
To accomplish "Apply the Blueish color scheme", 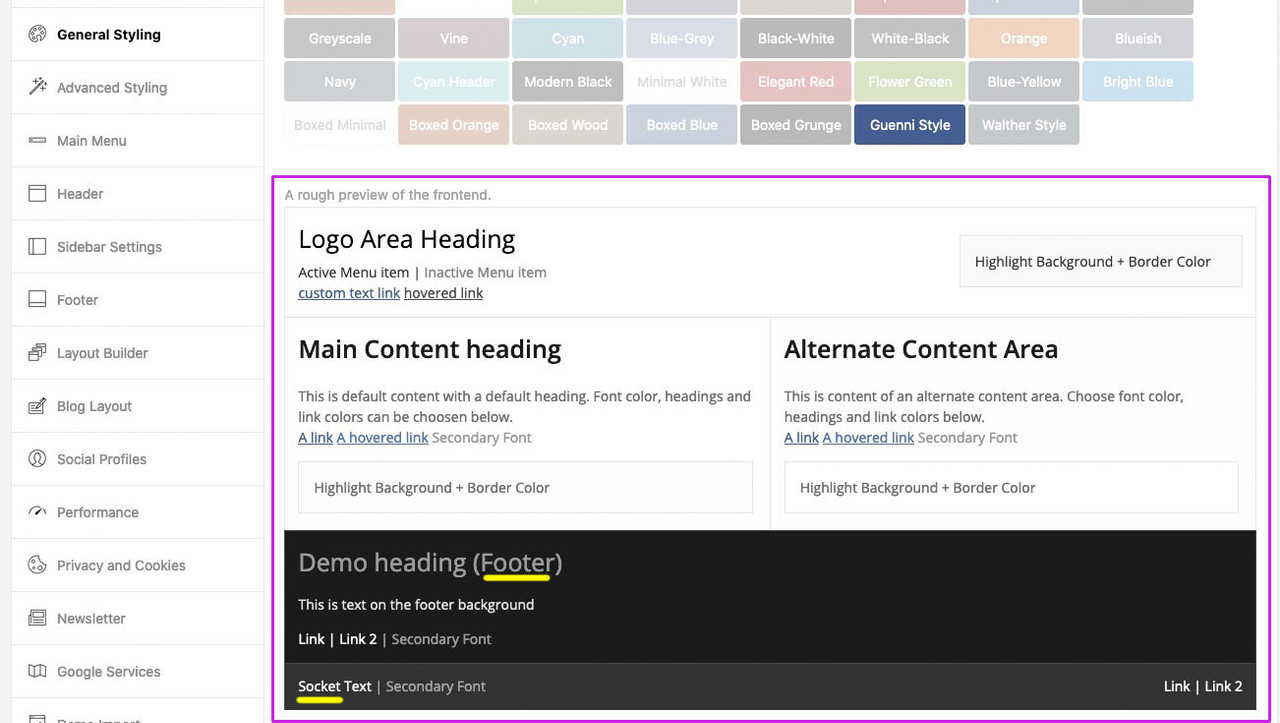I will tap(1138, 38).
